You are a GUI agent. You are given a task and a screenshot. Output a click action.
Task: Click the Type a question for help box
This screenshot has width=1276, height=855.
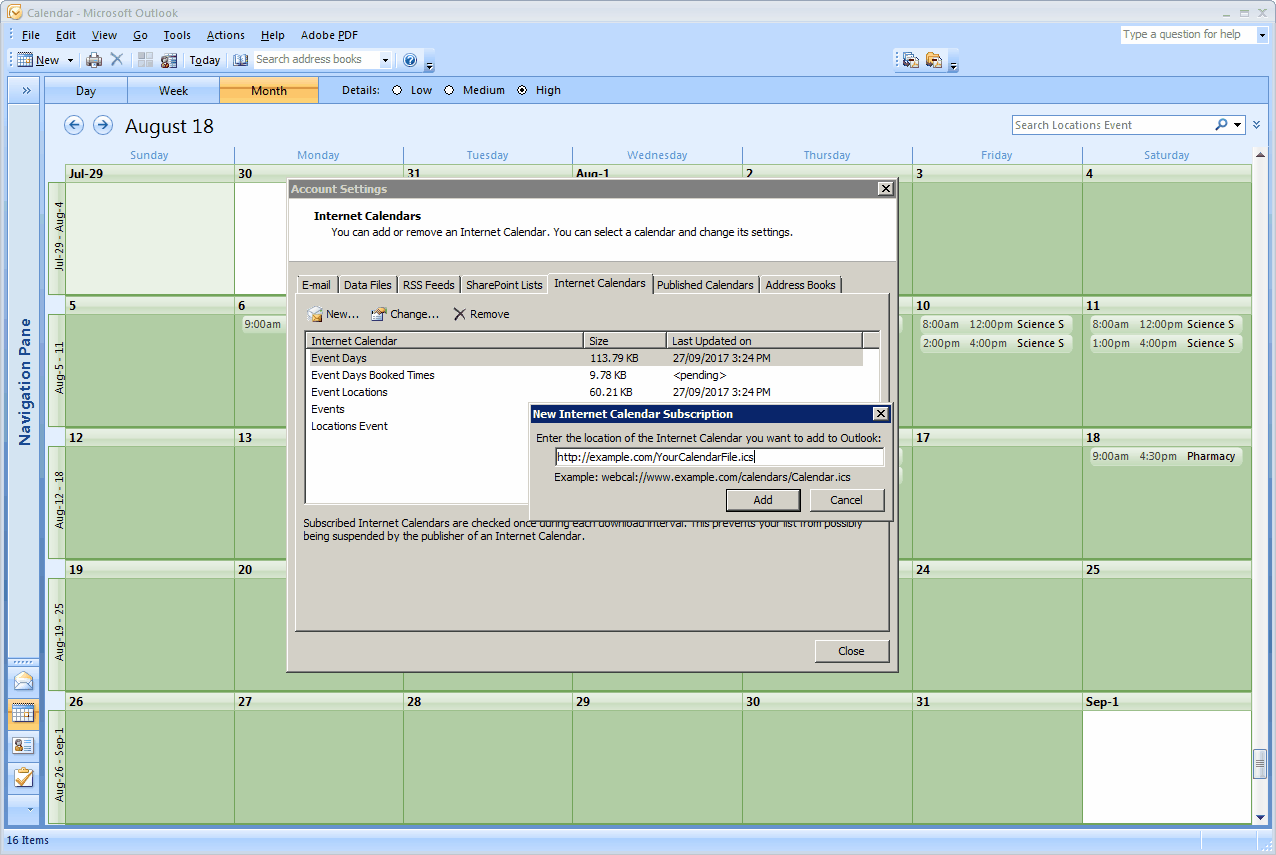click(1187, 34)
